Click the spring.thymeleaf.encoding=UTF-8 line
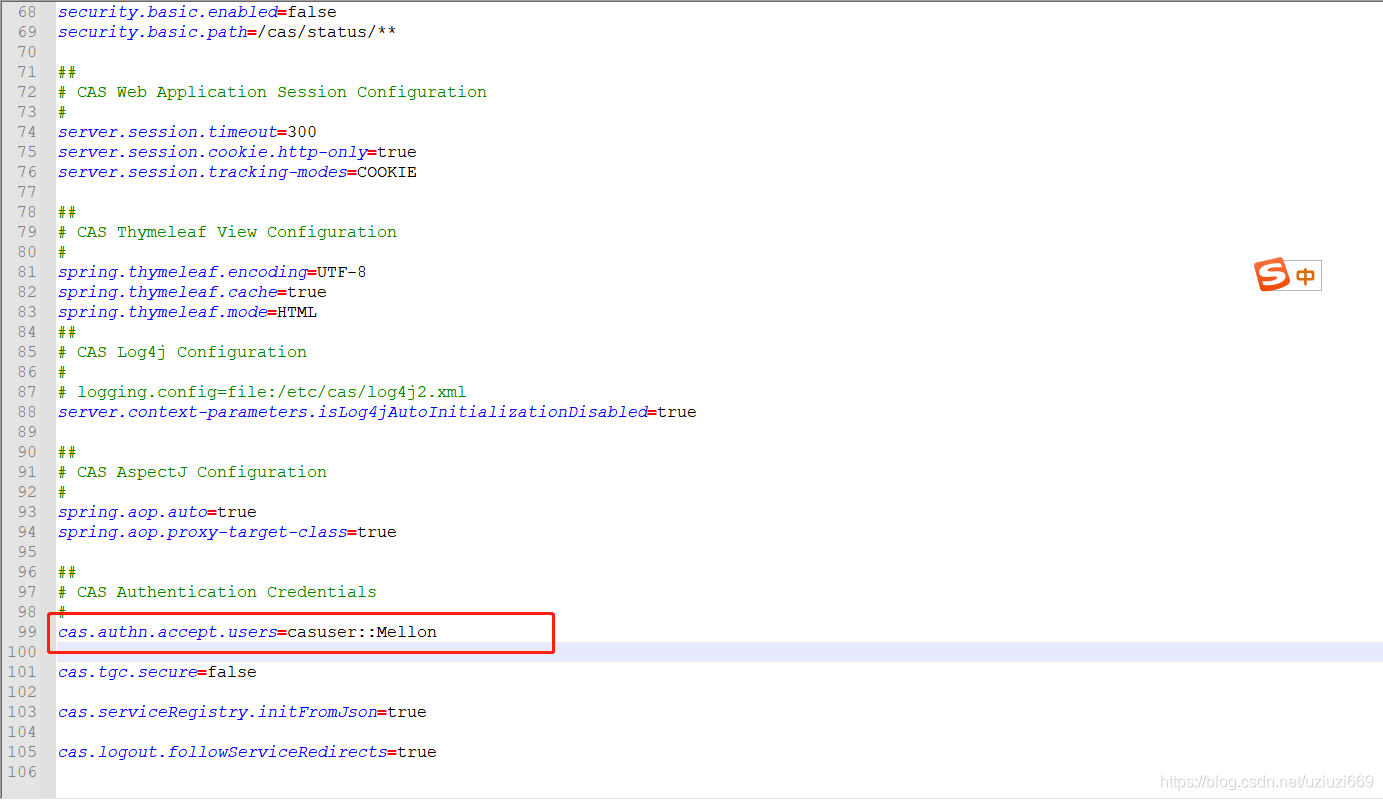This screenshot has height=800, width=1383. click(212, 272)
